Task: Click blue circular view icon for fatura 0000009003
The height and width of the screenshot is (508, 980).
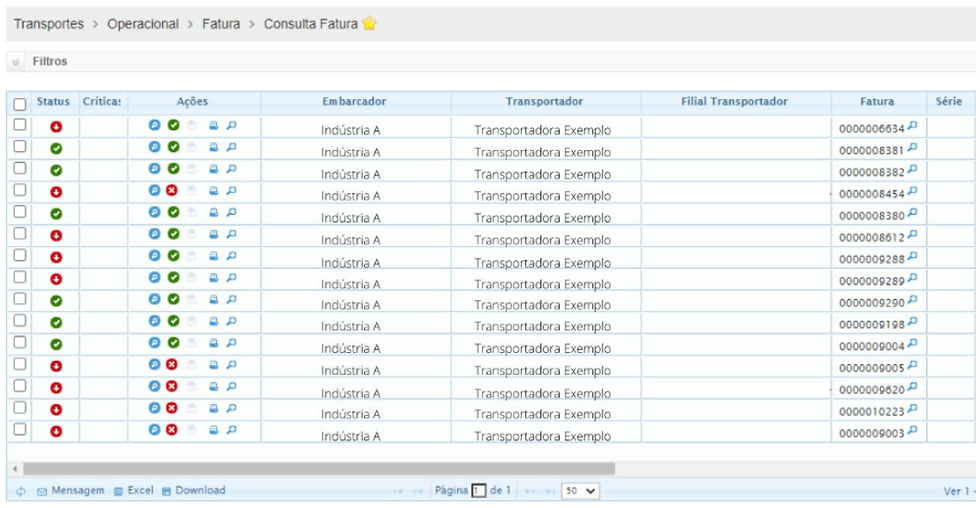Action: point(154,430)
